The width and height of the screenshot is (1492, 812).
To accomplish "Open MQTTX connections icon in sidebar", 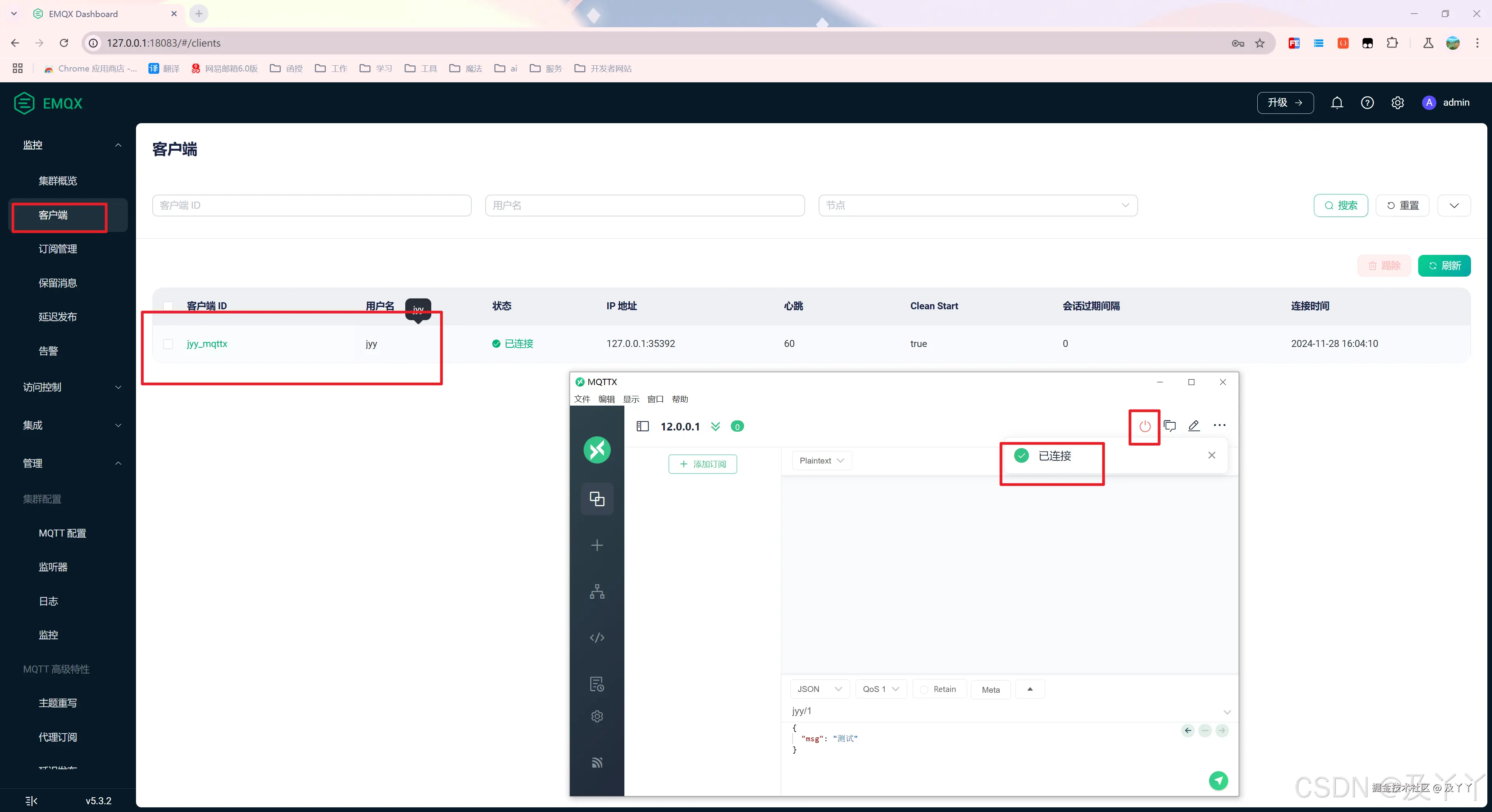I will click(x=596, y=499).
